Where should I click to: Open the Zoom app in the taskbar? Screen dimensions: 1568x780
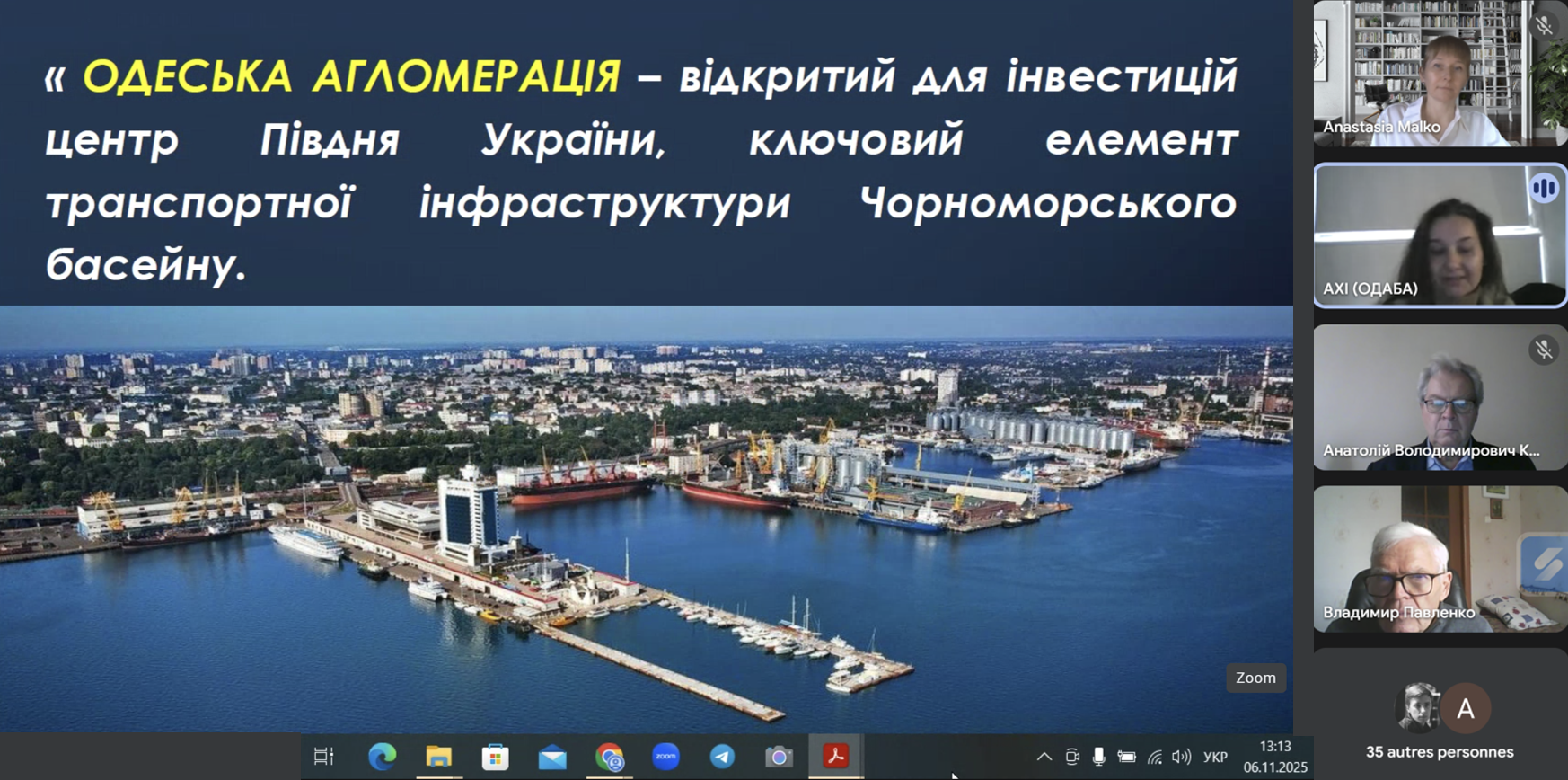point(665,757)
